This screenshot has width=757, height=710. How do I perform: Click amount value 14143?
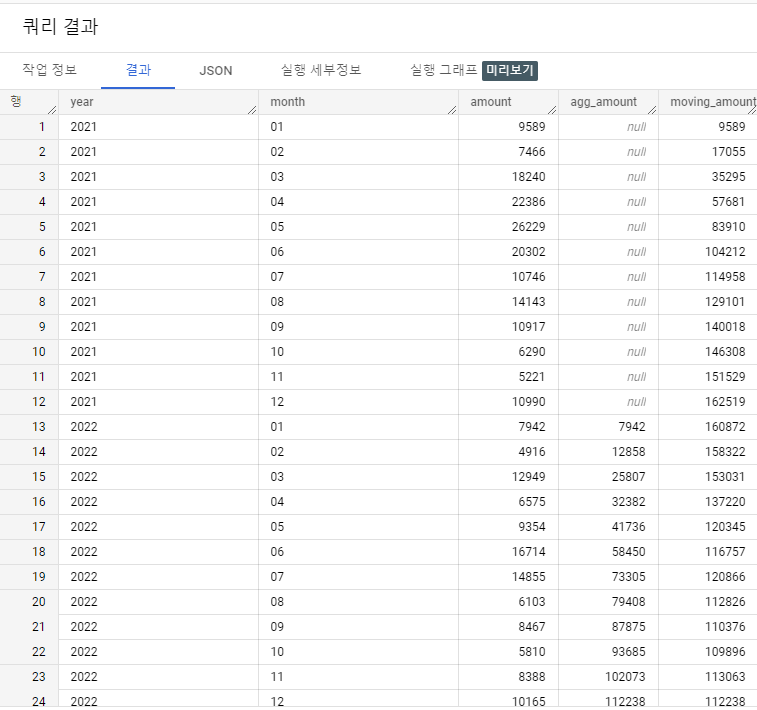[x=529, y=302]
